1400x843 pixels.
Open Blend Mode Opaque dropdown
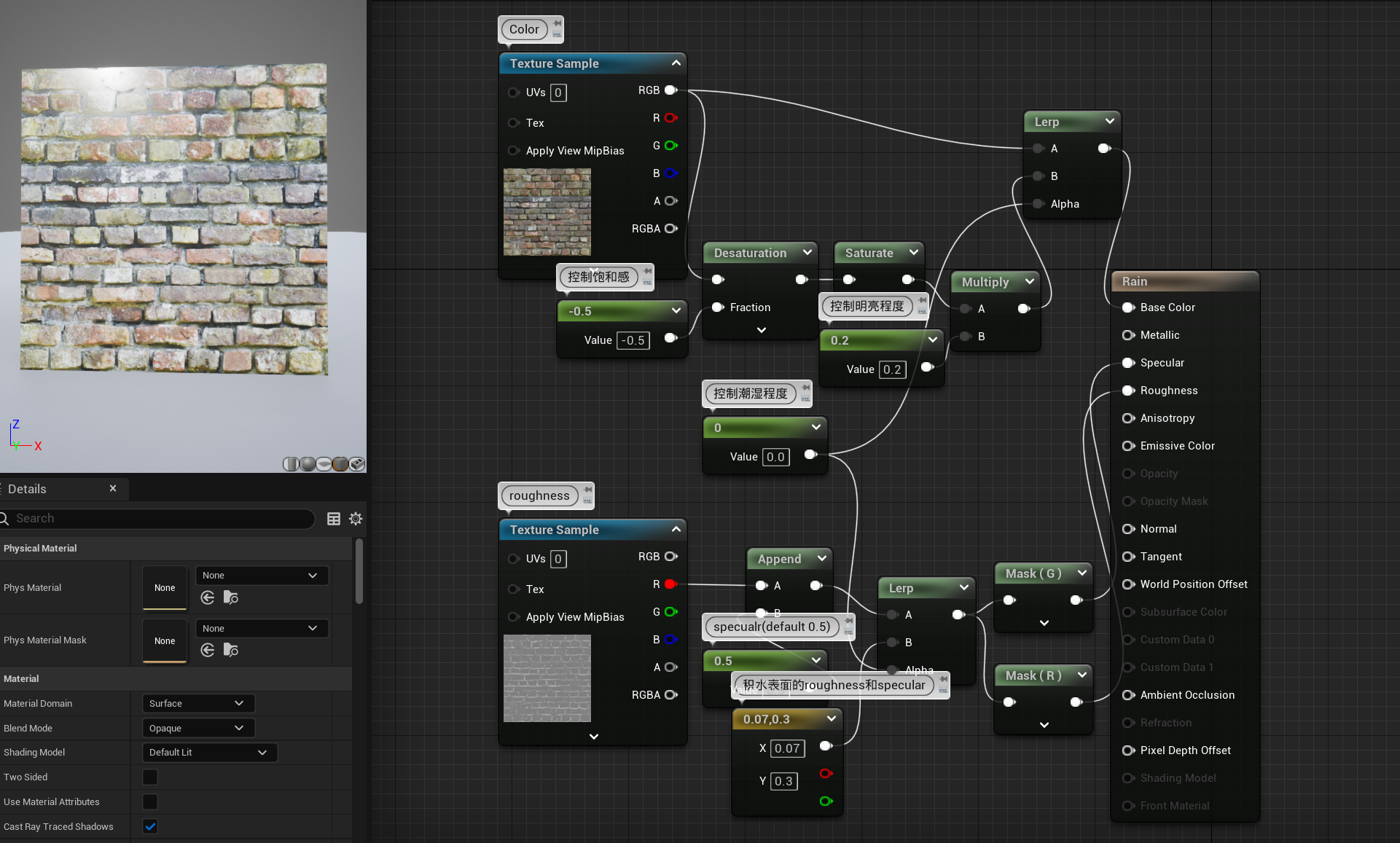(198, 728)
